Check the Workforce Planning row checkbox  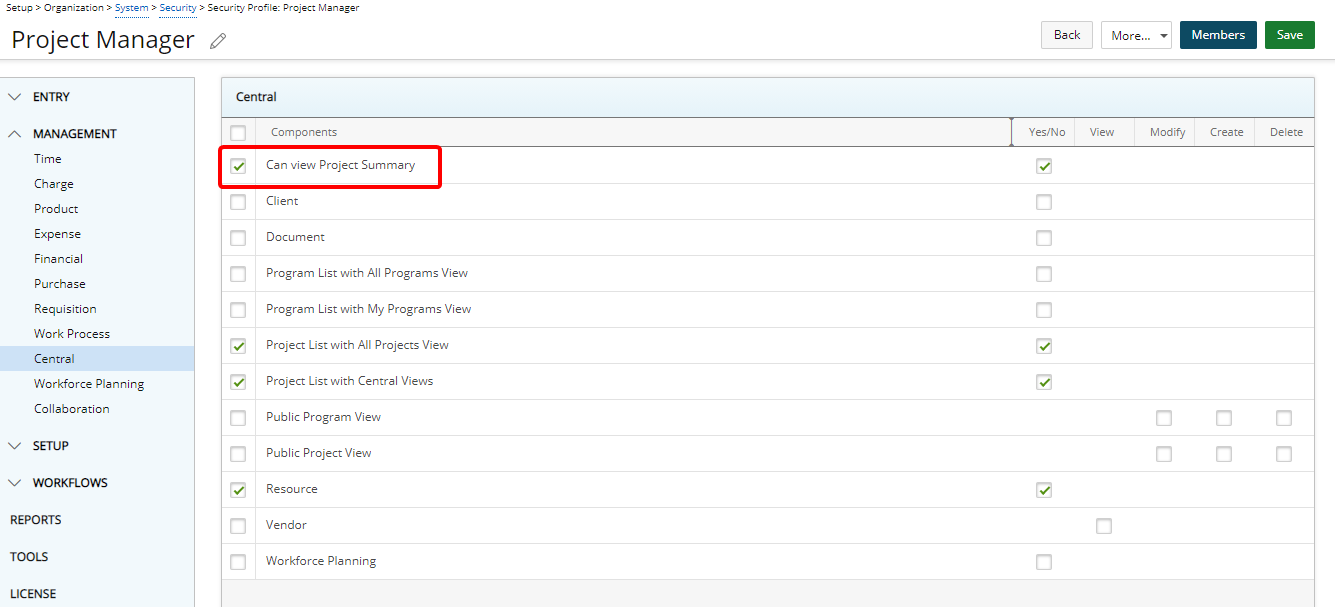pyautogui.click(x=238, y=562)
